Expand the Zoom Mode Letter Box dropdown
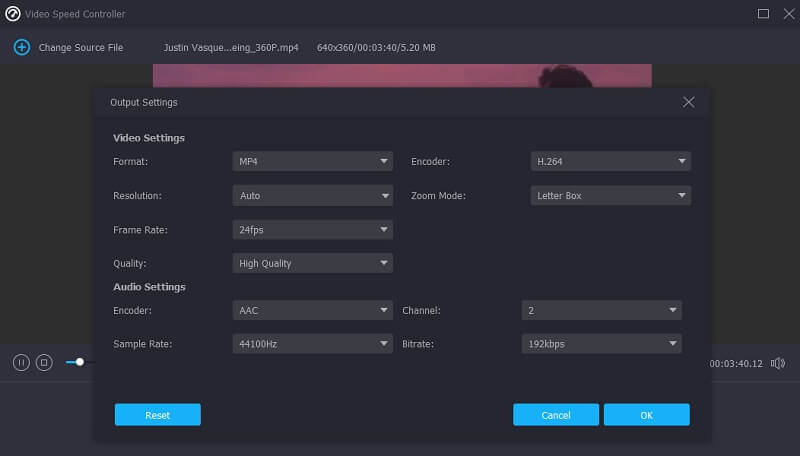 [x=610, y=196]
